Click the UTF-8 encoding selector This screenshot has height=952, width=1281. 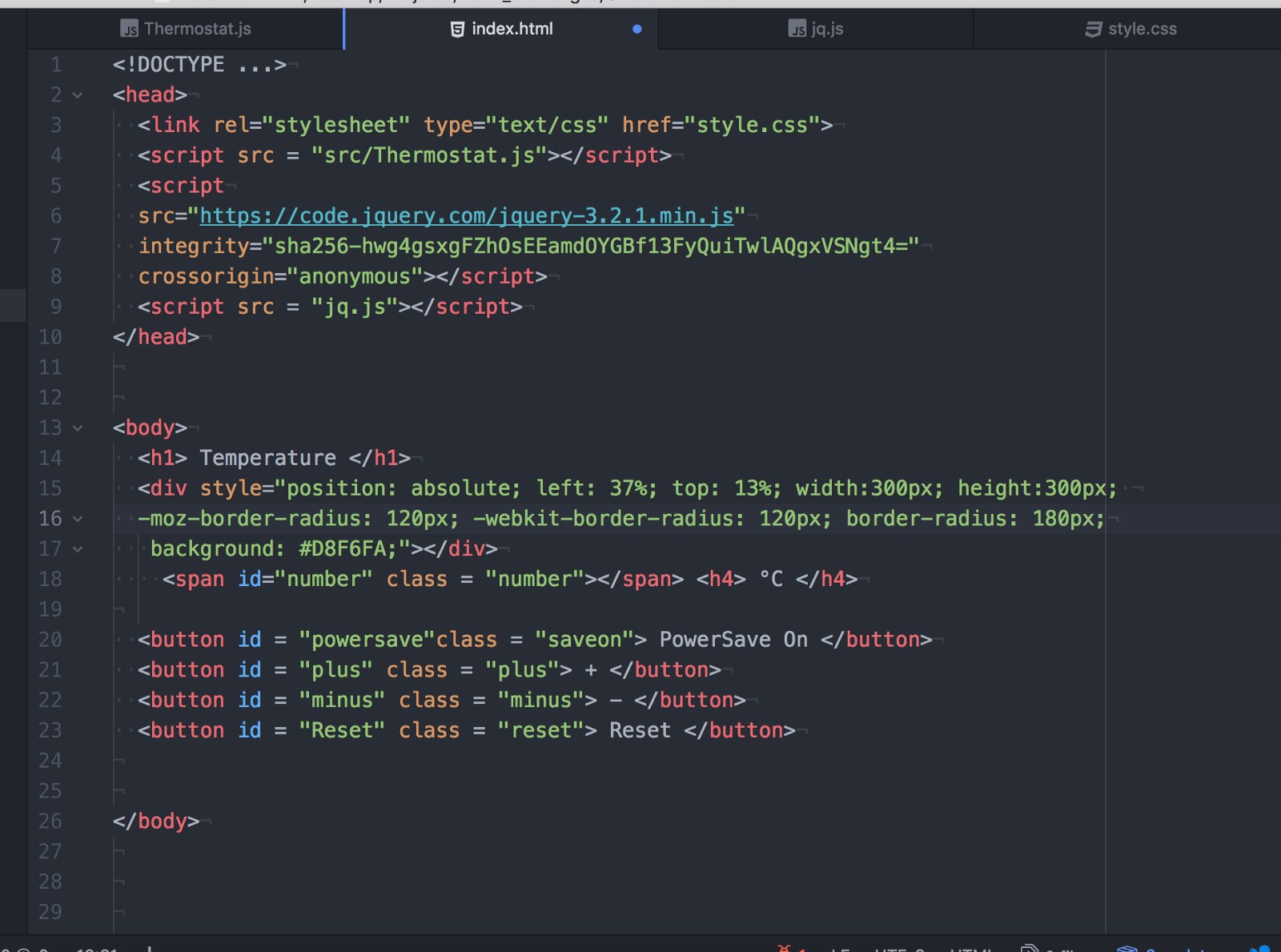pyautogui.click(x=897, y=948)
